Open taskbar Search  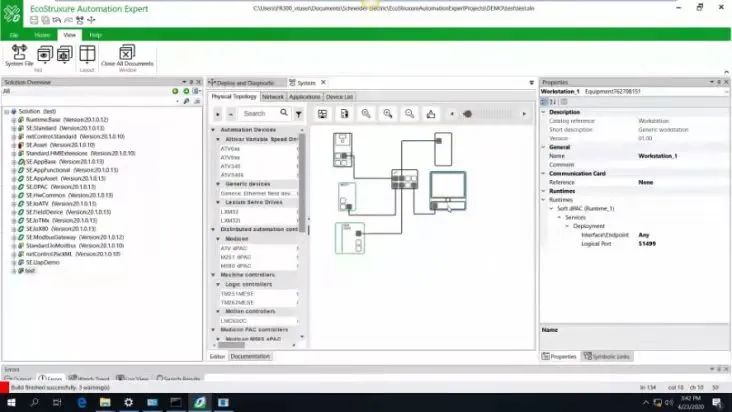coord(34,402)
